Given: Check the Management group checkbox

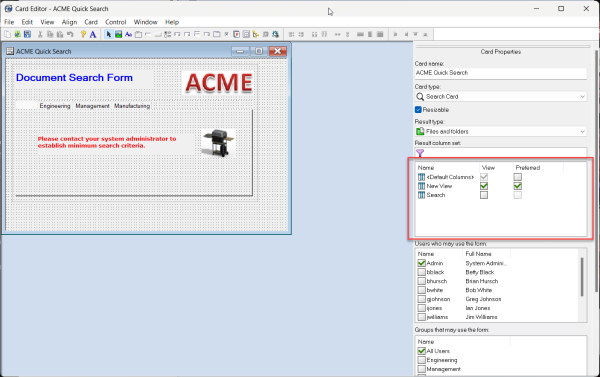Looking at the screenshot, I should [422, 369].
